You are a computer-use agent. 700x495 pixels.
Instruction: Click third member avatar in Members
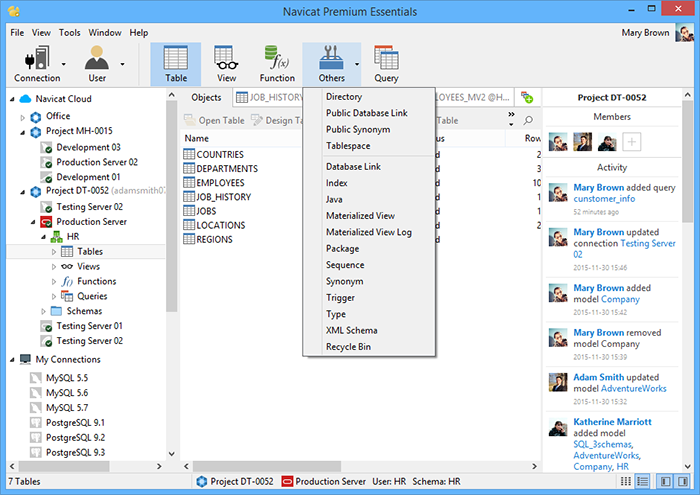[607, 142]
